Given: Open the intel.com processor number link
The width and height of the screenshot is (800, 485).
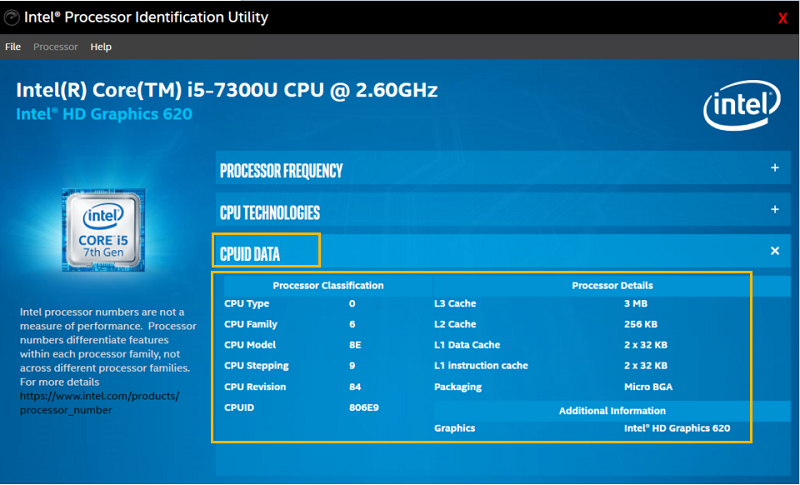Looking at the screenshot, I should tap(99, 403).
